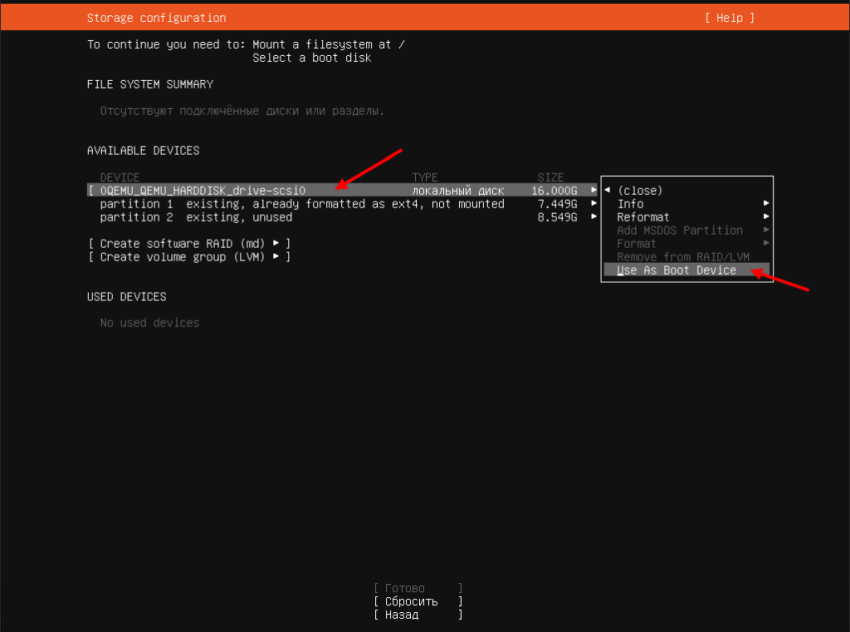Select partition 1 formatted as ext4
Image resolution: width=850 pixels, height=632 pixels.
[342, 204]
